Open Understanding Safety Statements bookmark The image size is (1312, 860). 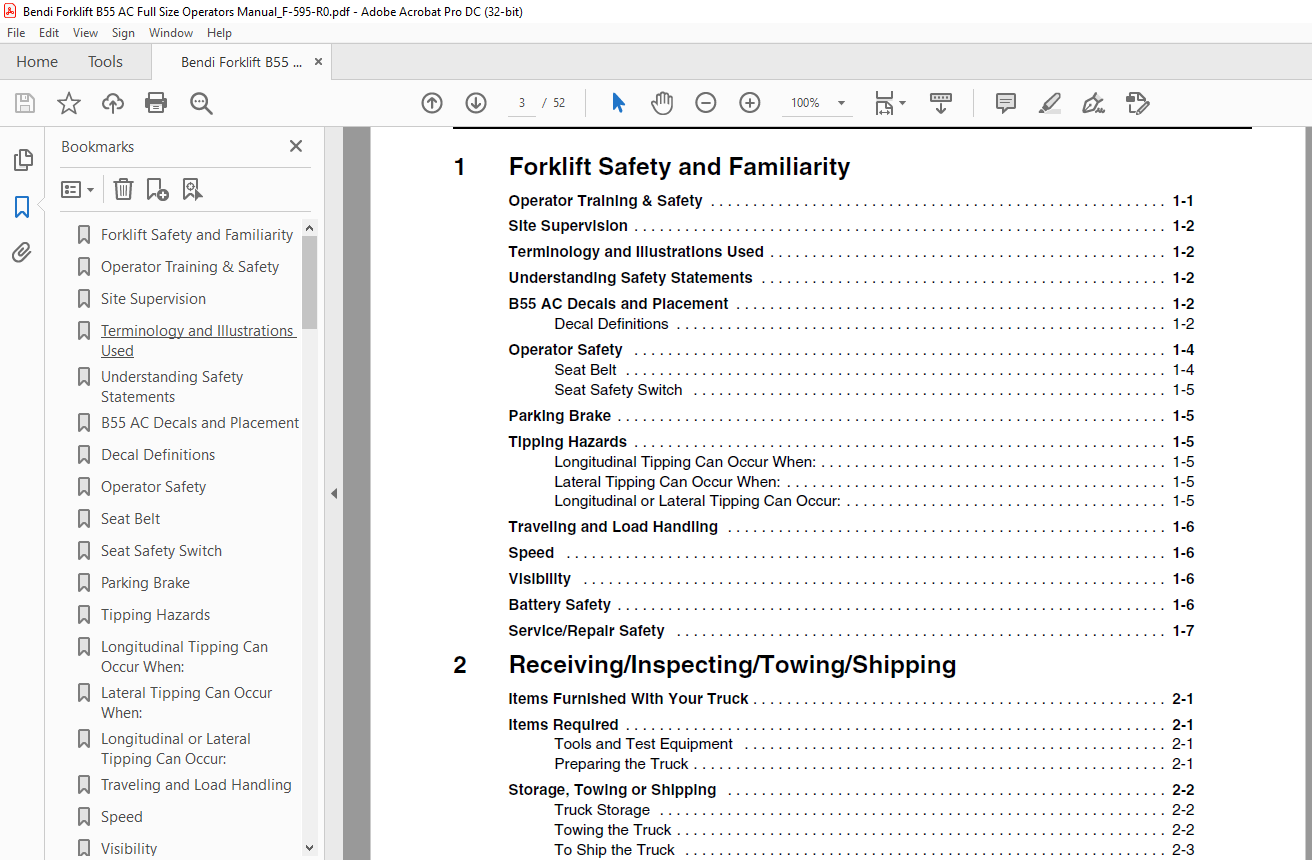point(172,387)
